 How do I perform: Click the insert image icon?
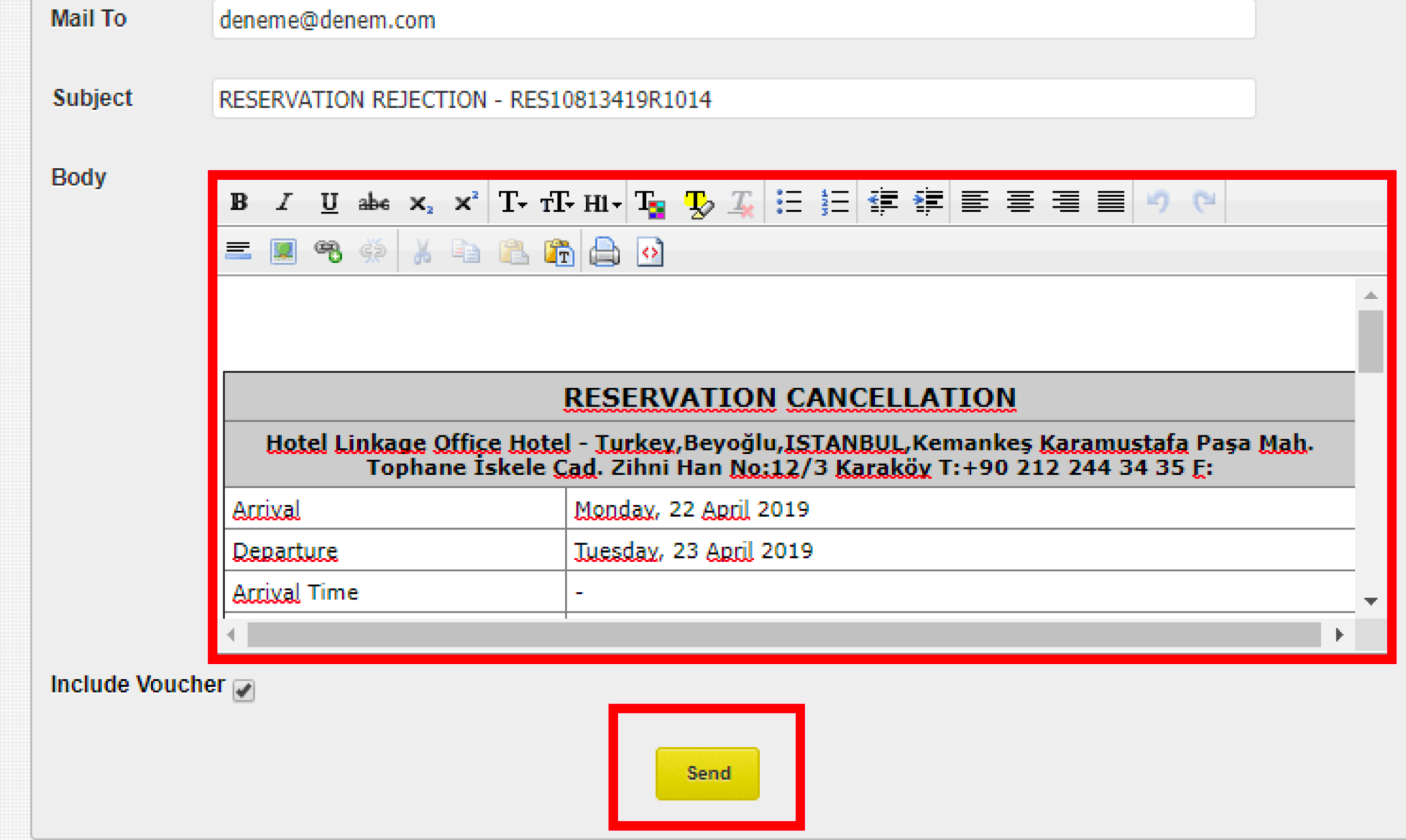point(283,251)
